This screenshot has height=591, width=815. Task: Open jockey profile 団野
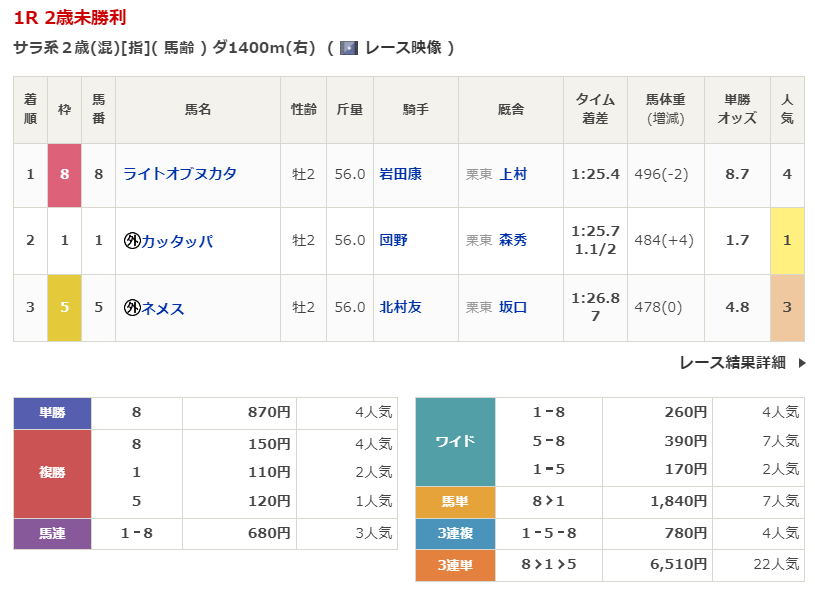pyautogui.click(x=393, y=241)
